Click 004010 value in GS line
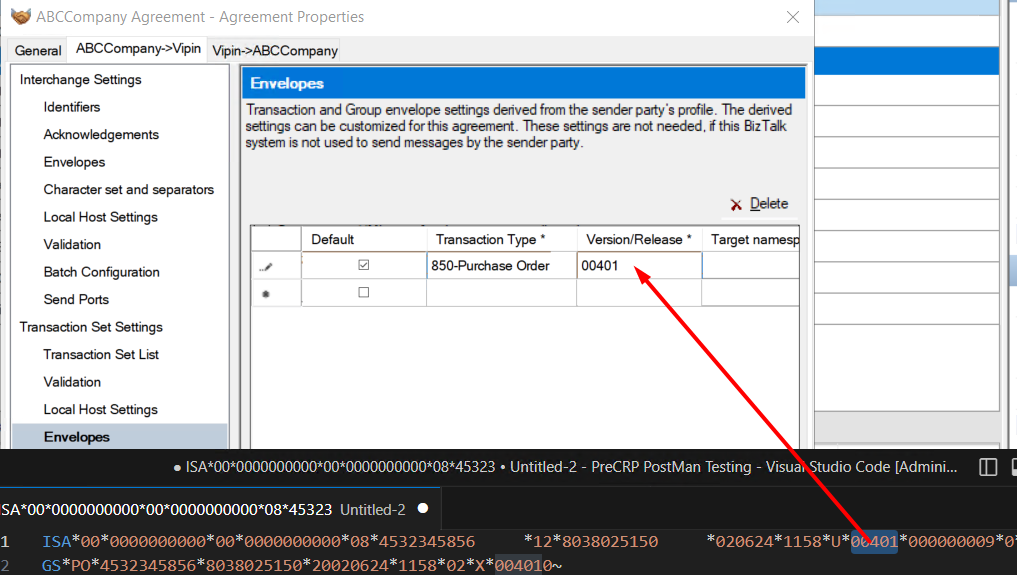Screen dimensions: 1017x575 (523, 565)
